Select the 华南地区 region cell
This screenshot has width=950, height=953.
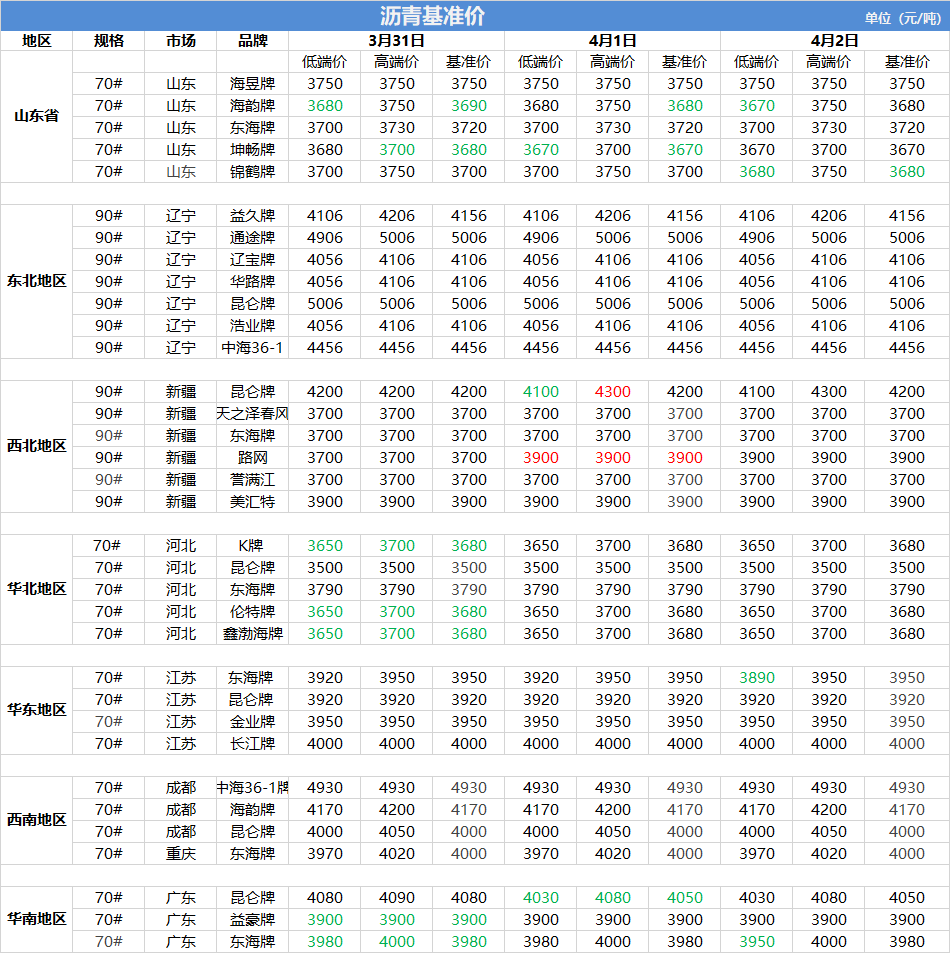point(36,919)
